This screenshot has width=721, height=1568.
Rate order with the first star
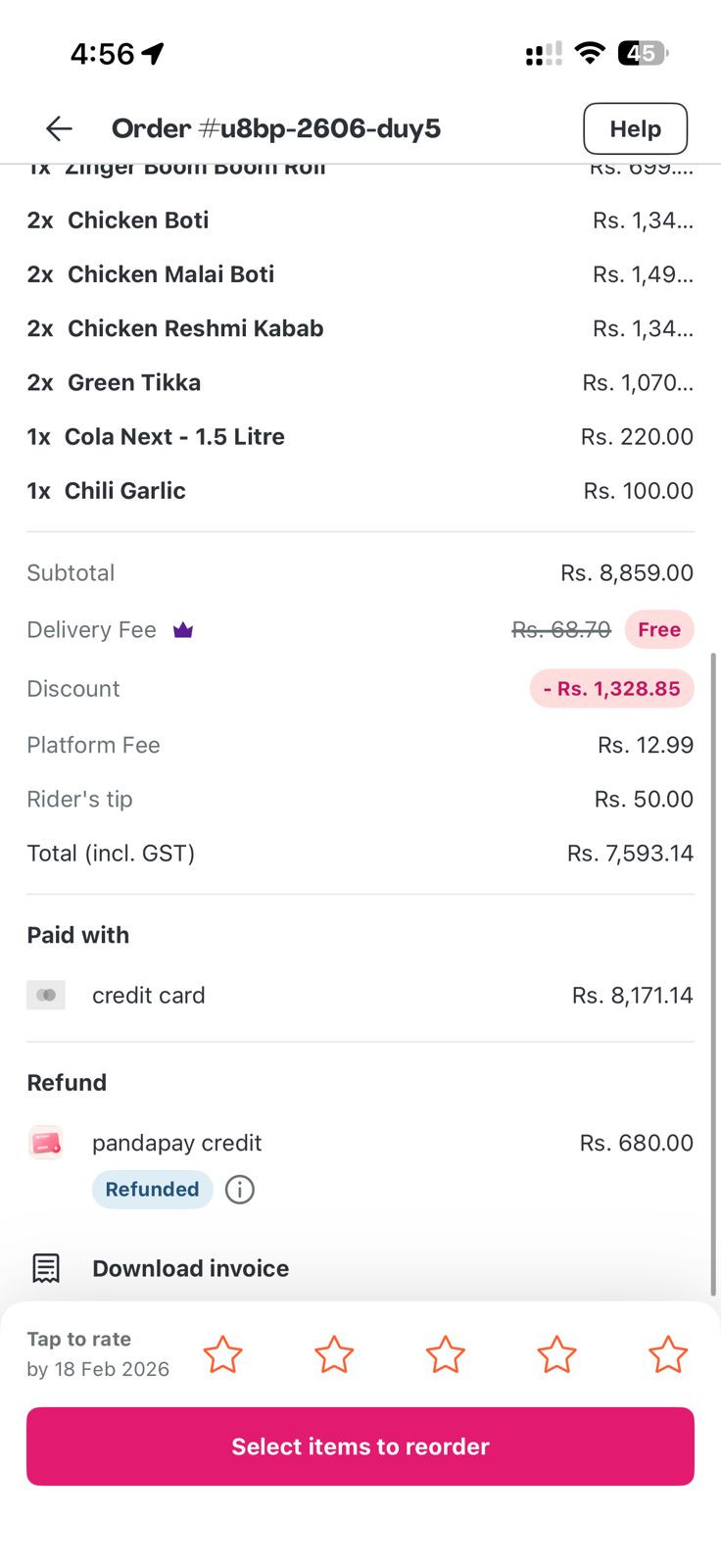[222, 1354]
